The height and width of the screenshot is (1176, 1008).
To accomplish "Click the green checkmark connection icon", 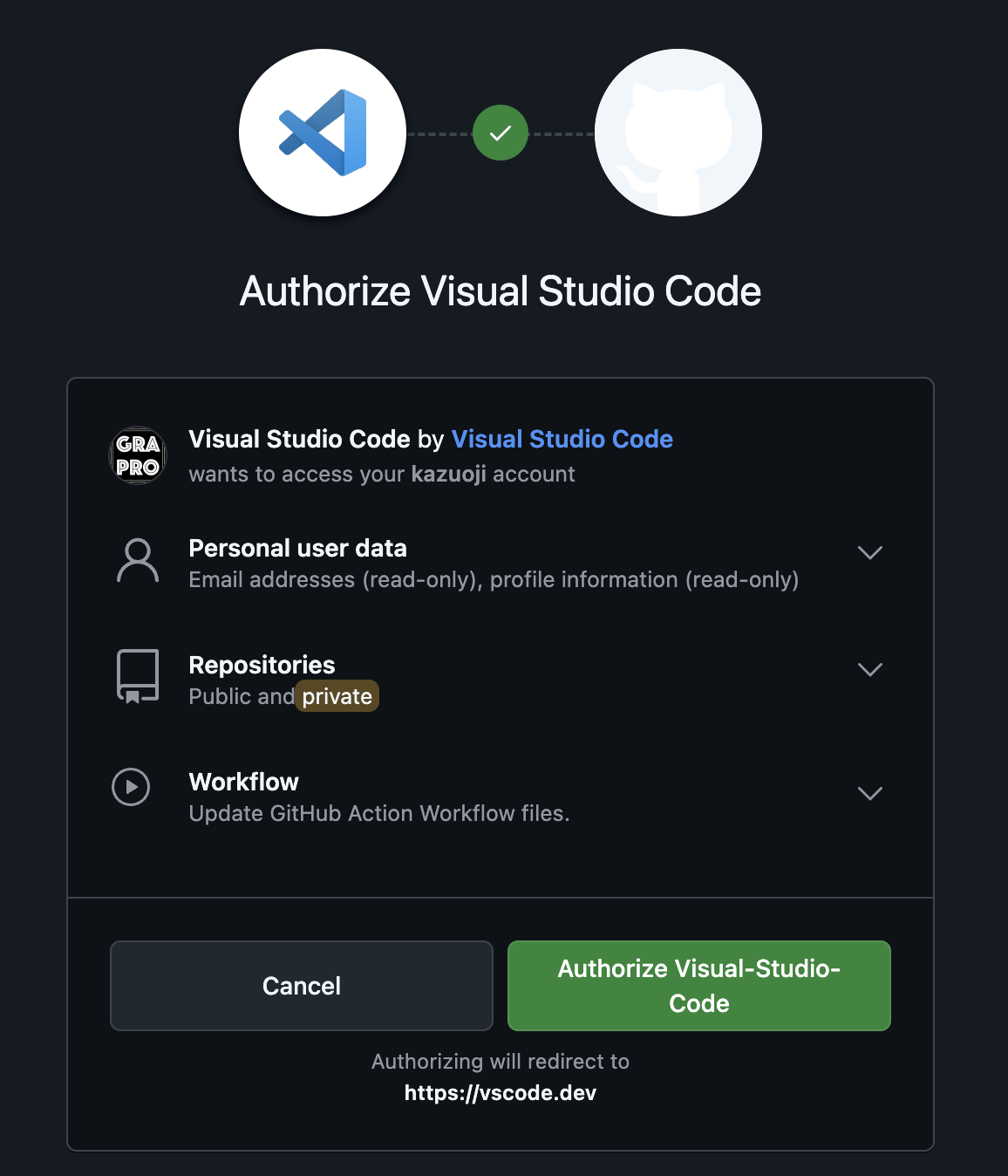I will pos(501,133).
